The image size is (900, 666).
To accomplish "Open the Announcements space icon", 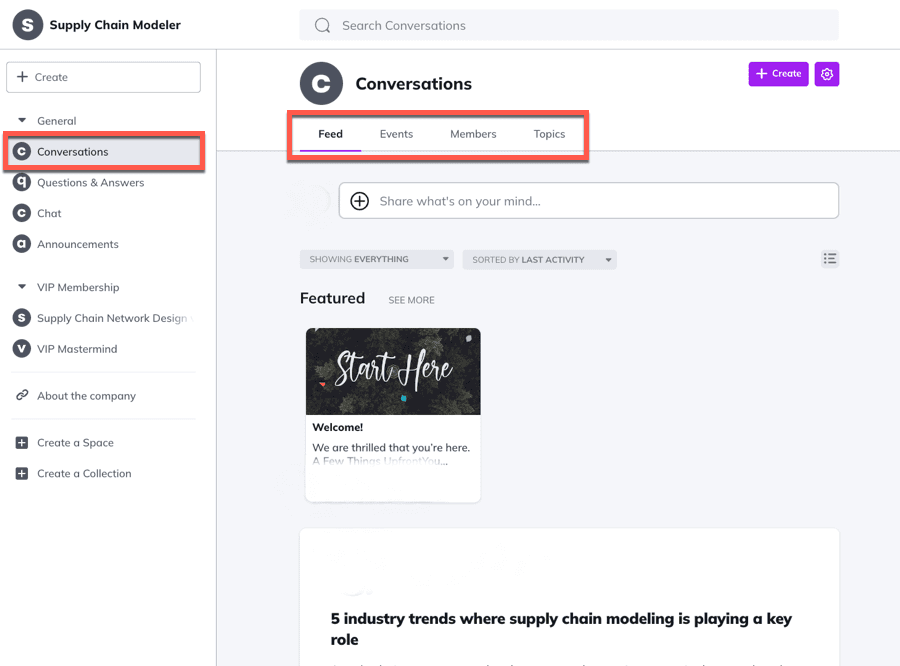I will (21, 244).
